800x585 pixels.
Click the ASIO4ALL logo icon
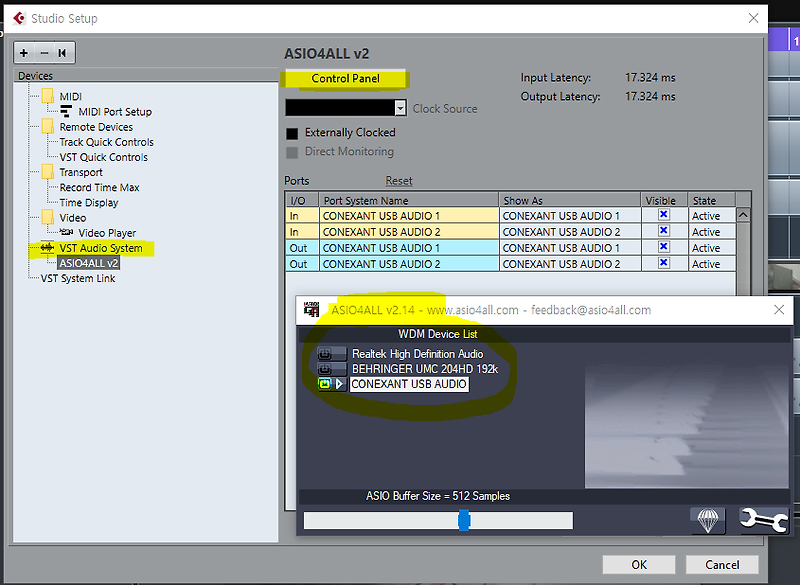(311, 310)
